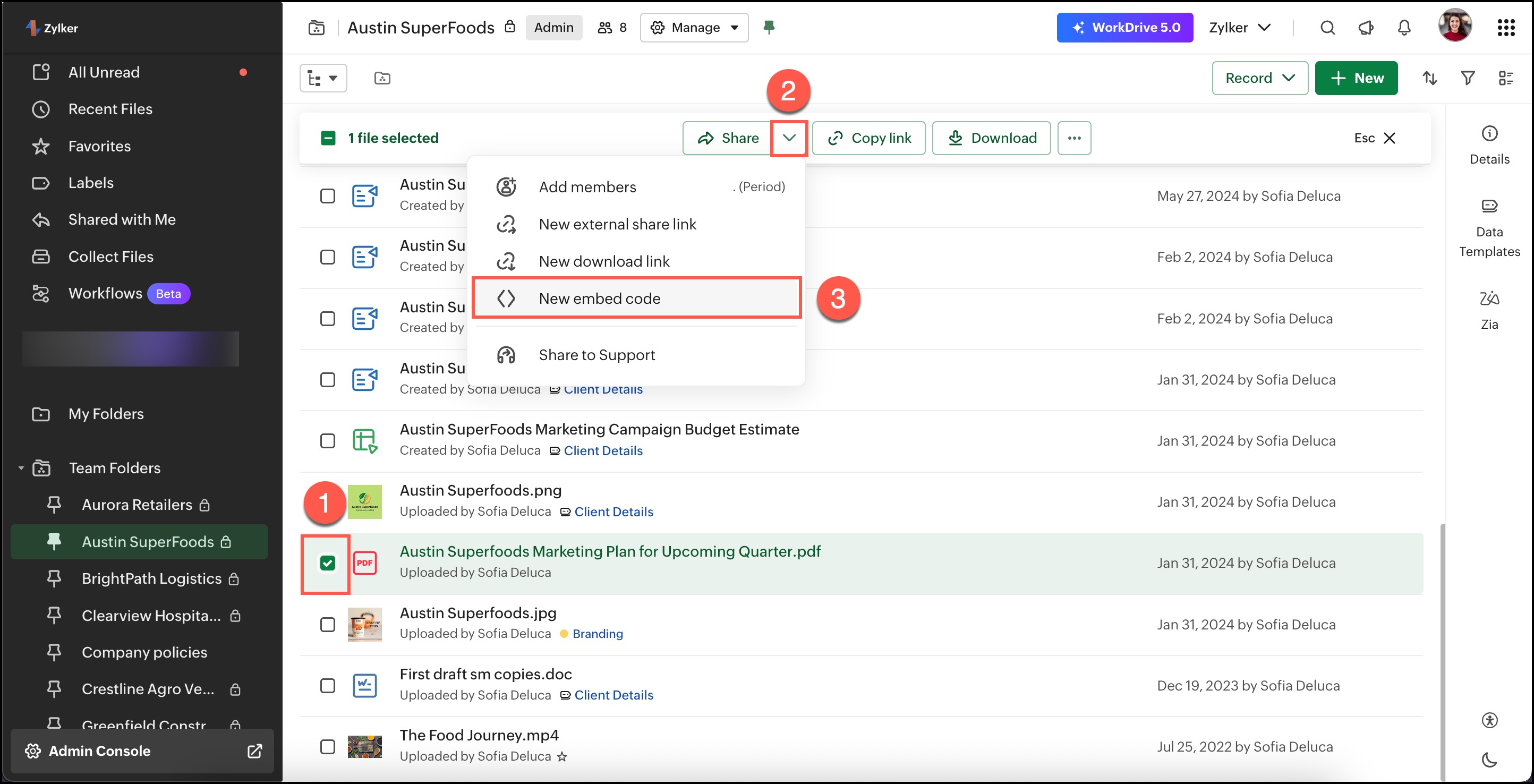The height and width of the screenshot is (784, 1534).
Task: Check The Food Journey.mp4 checkbox
Action: pos(328,747)
